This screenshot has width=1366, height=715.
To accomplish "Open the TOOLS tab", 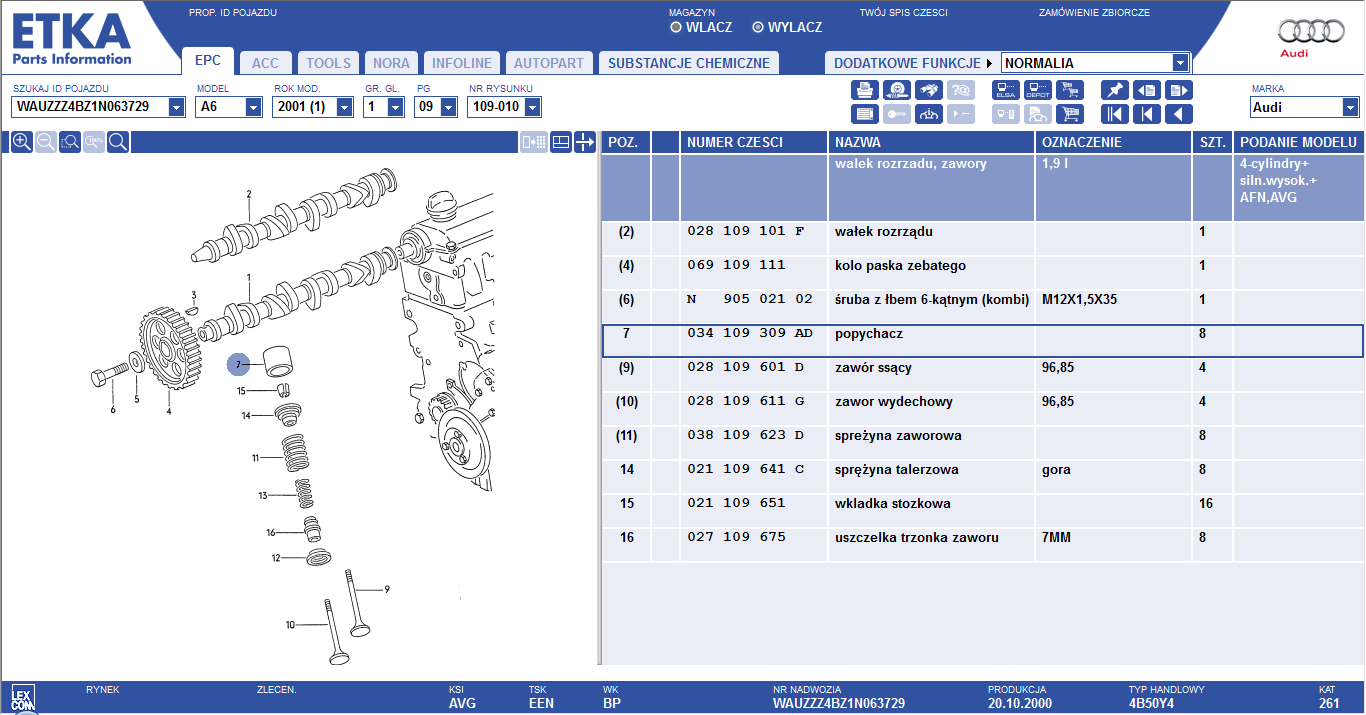I will [x=328, y=63].
